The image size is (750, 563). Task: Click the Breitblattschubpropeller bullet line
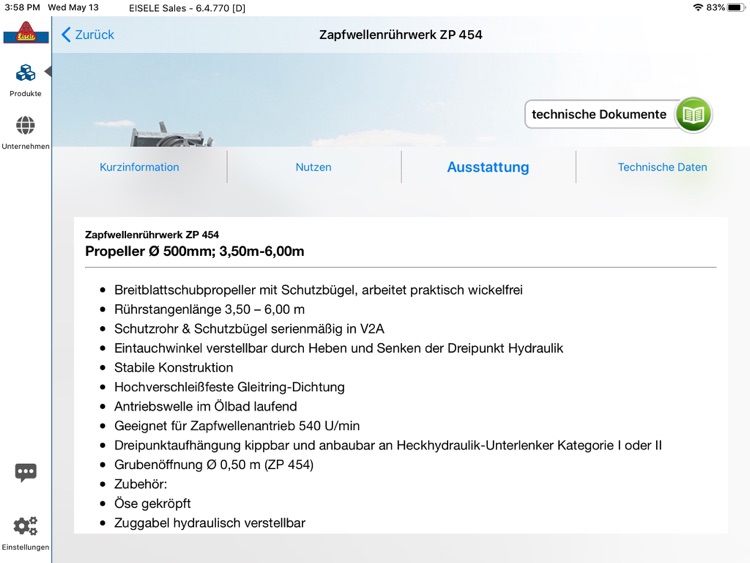coord(318,290)
